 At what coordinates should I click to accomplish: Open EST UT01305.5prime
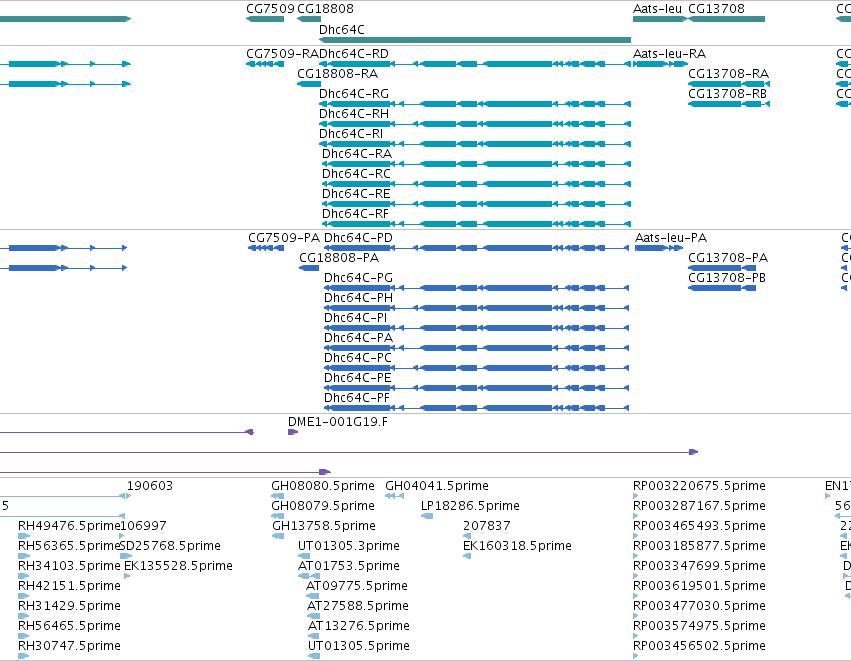tap(359, 646)
